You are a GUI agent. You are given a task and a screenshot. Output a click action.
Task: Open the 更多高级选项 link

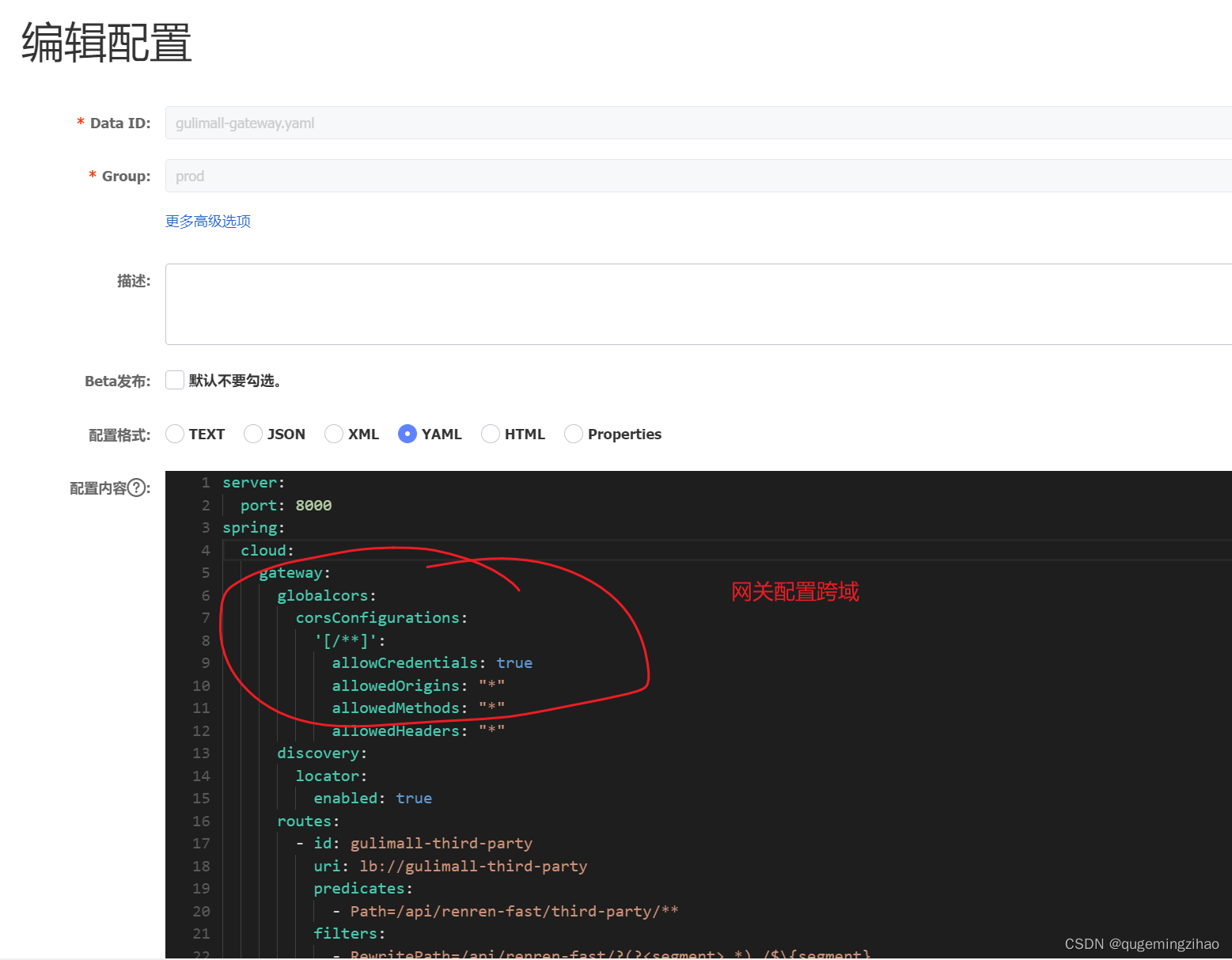tap(207, 221)
